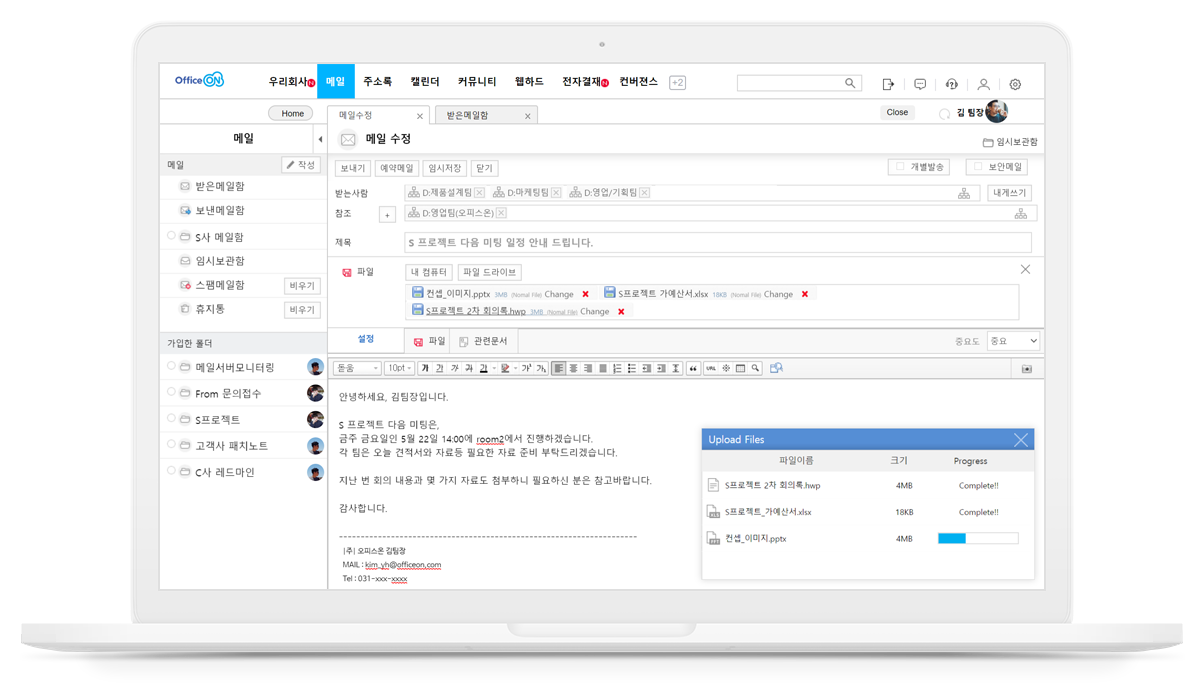Viewport: 1204px width, 688px height.
Task: Click the blockquote icon in editor toolbar
Action: coord(694,368)
